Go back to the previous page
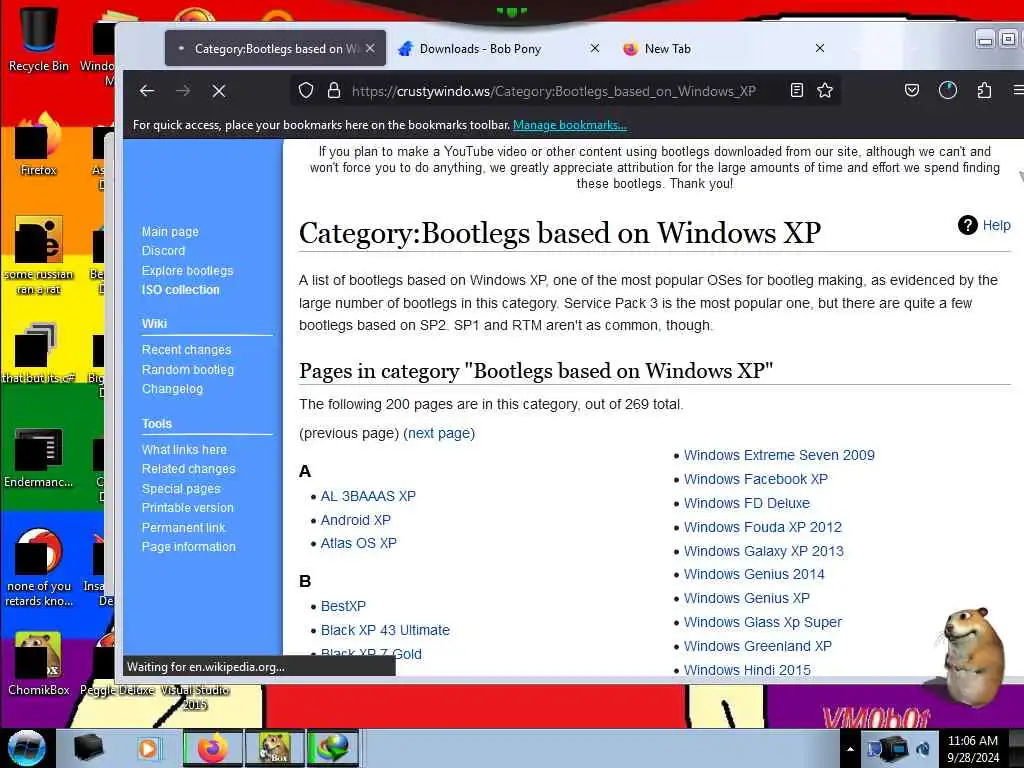This screenshot has width=1024, height=768. (147, 91)
